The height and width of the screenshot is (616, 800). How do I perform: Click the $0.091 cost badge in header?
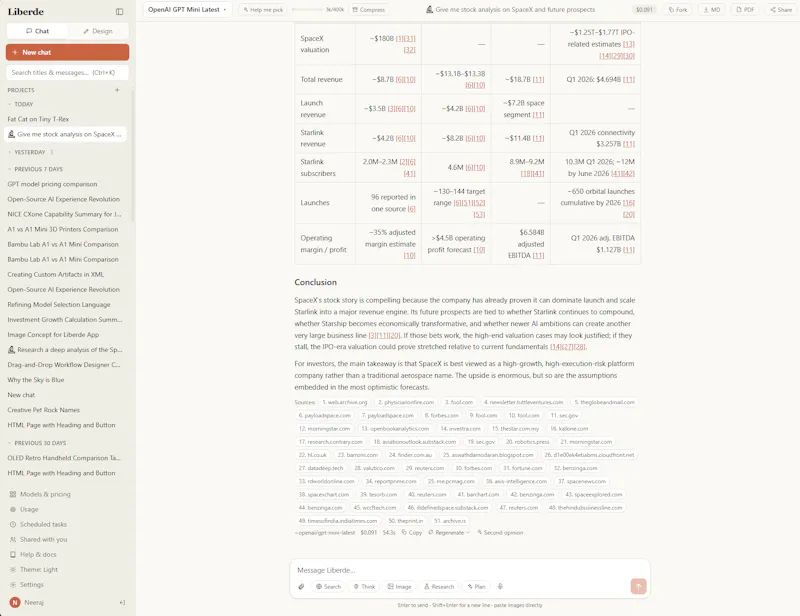tap(644, 10)
